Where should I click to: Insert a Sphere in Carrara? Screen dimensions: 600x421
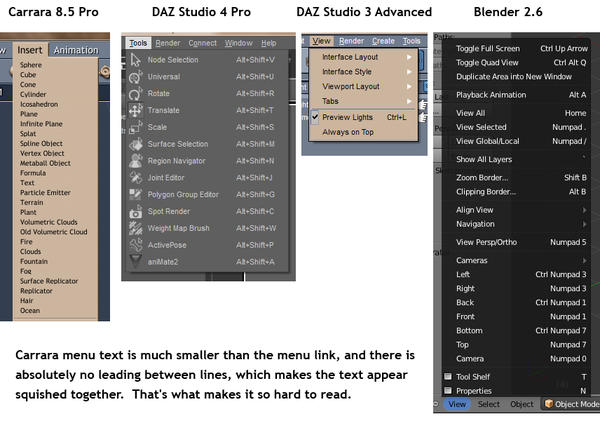(31, 65)
